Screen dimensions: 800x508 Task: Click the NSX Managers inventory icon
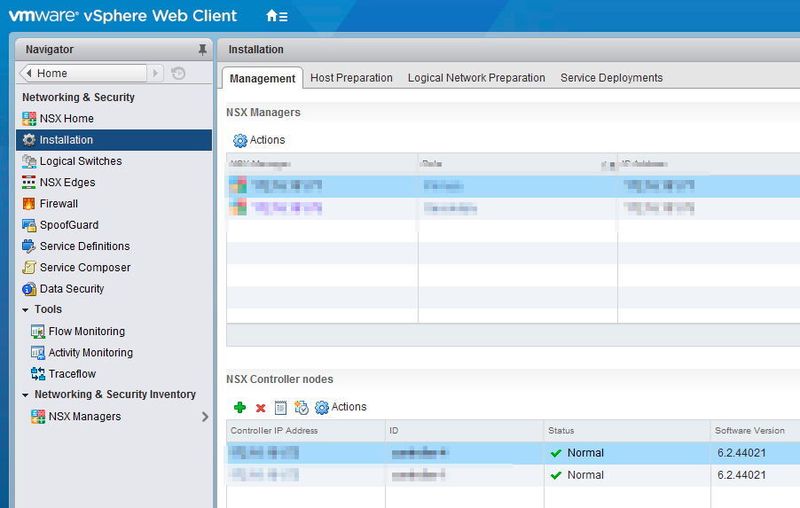coord(38,416)
